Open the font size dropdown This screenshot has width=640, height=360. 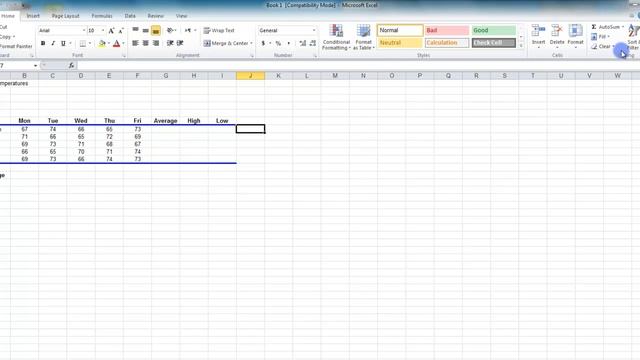click(103, 31)
